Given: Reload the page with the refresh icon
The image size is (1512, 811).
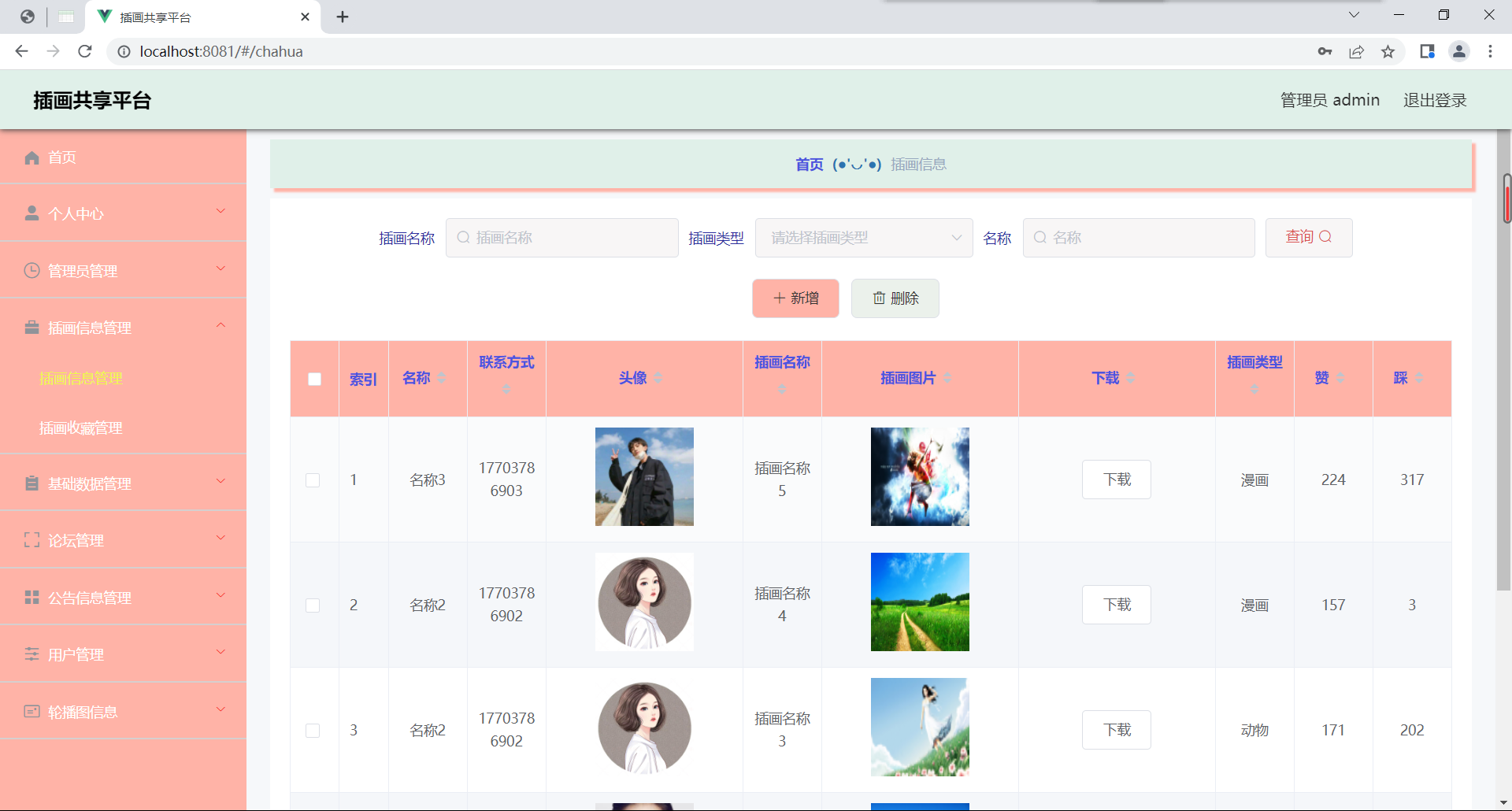Looking at the screenshot, I should coord(85,51).
